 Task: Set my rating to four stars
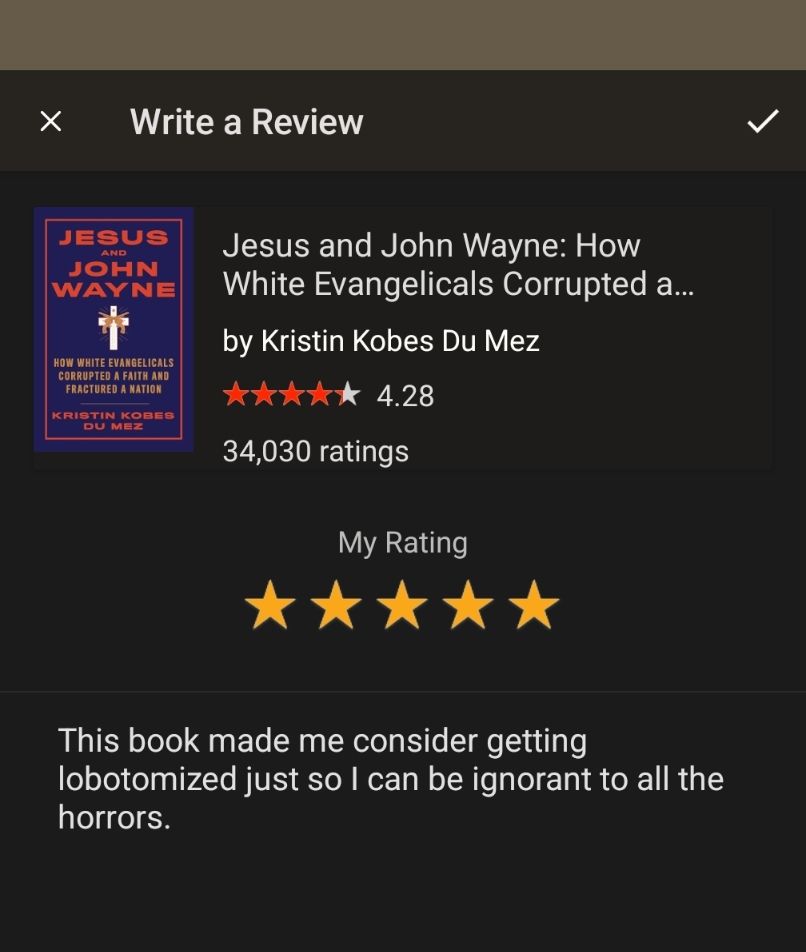[468, 605]
